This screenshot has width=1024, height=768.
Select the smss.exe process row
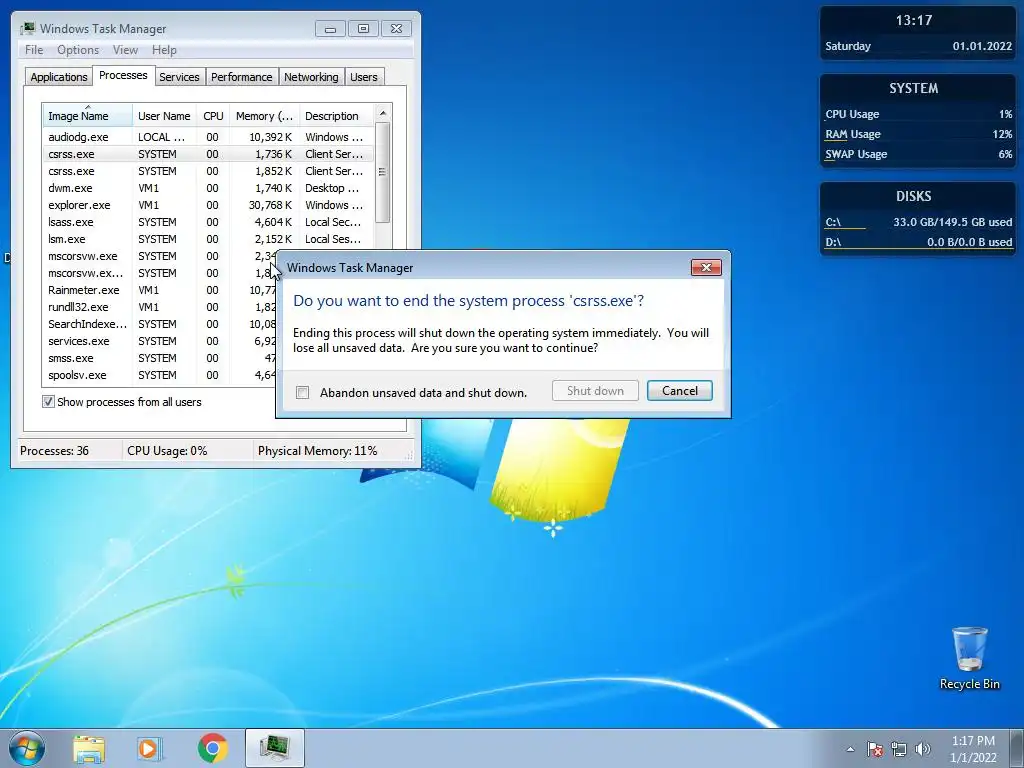160,358
